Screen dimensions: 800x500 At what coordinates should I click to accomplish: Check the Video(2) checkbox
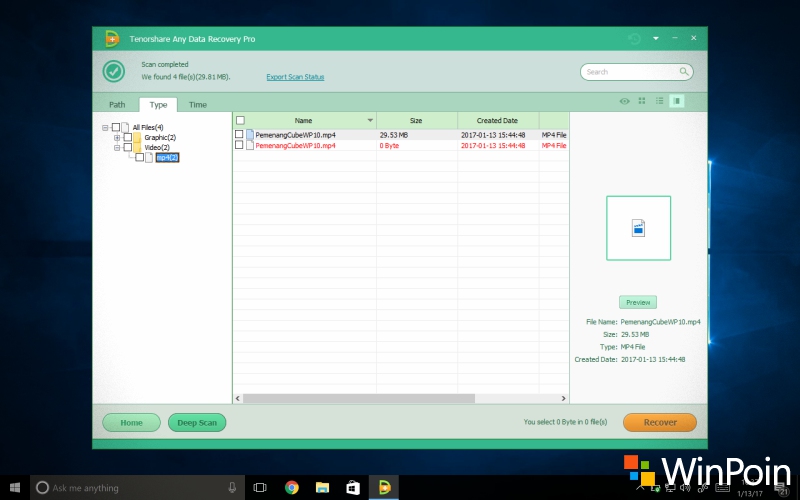128,147
